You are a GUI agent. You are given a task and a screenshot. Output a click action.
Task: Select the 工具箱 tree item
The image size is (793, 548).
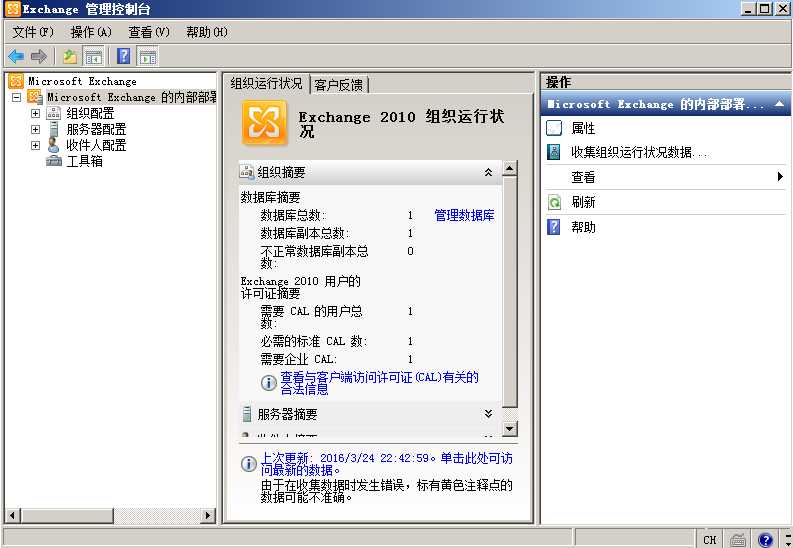coord(84,161)
